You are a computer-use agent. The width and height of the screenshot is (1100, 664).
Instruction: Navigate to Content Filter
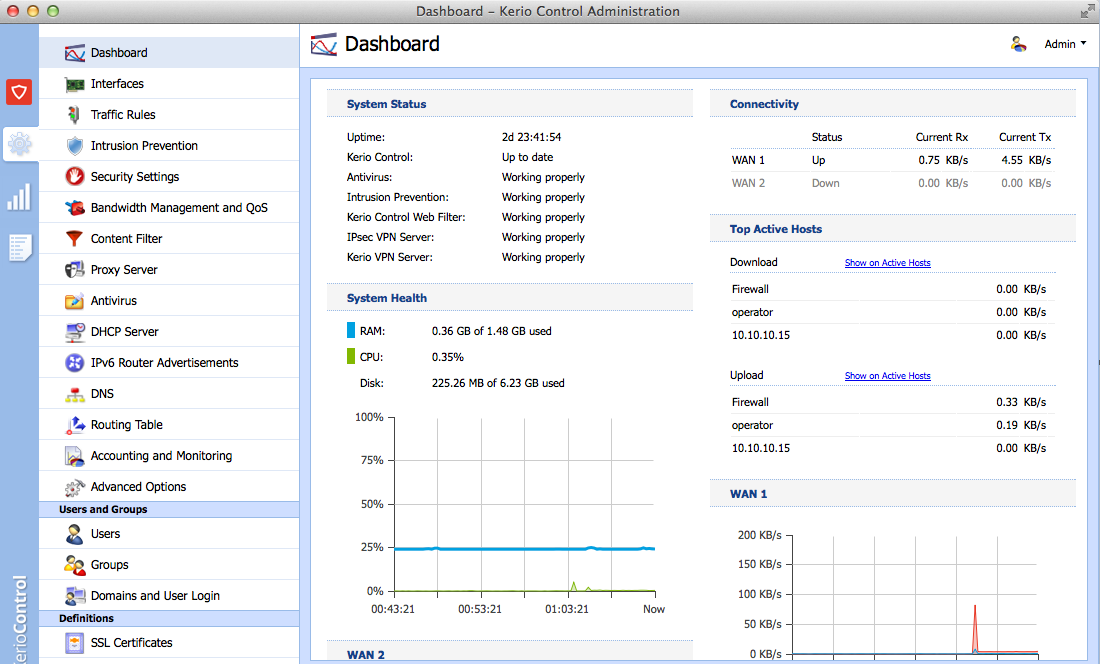[x=169, y=238]
